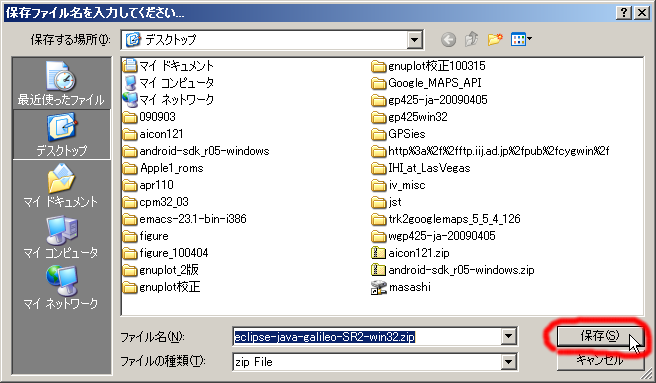656x383 pixels.
Task: Select the trk2googlemaps_5_5_4_126 folder
Action: click(446, 219)
